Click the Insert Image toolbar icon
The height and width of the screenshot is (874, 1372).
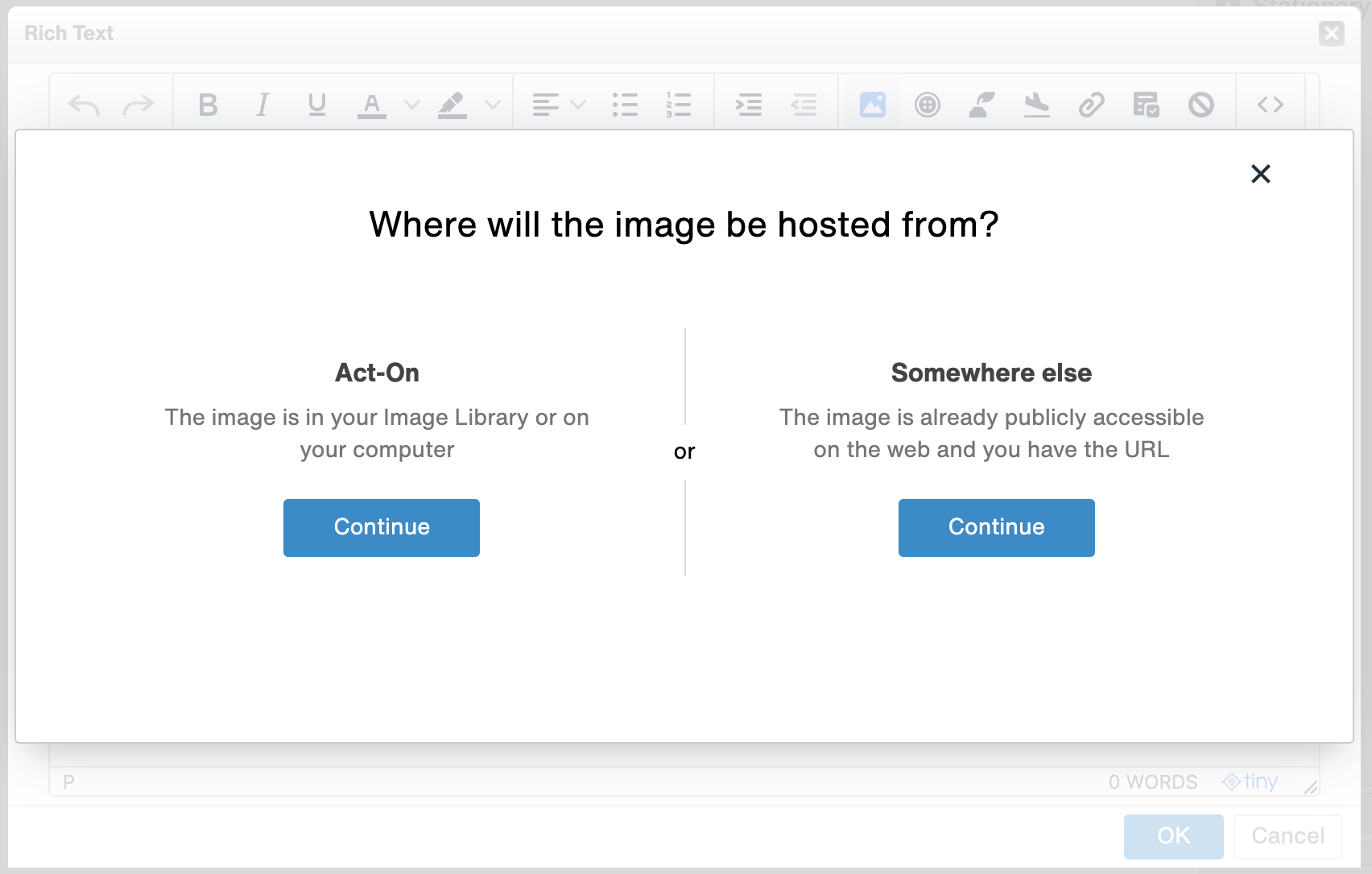873,105
